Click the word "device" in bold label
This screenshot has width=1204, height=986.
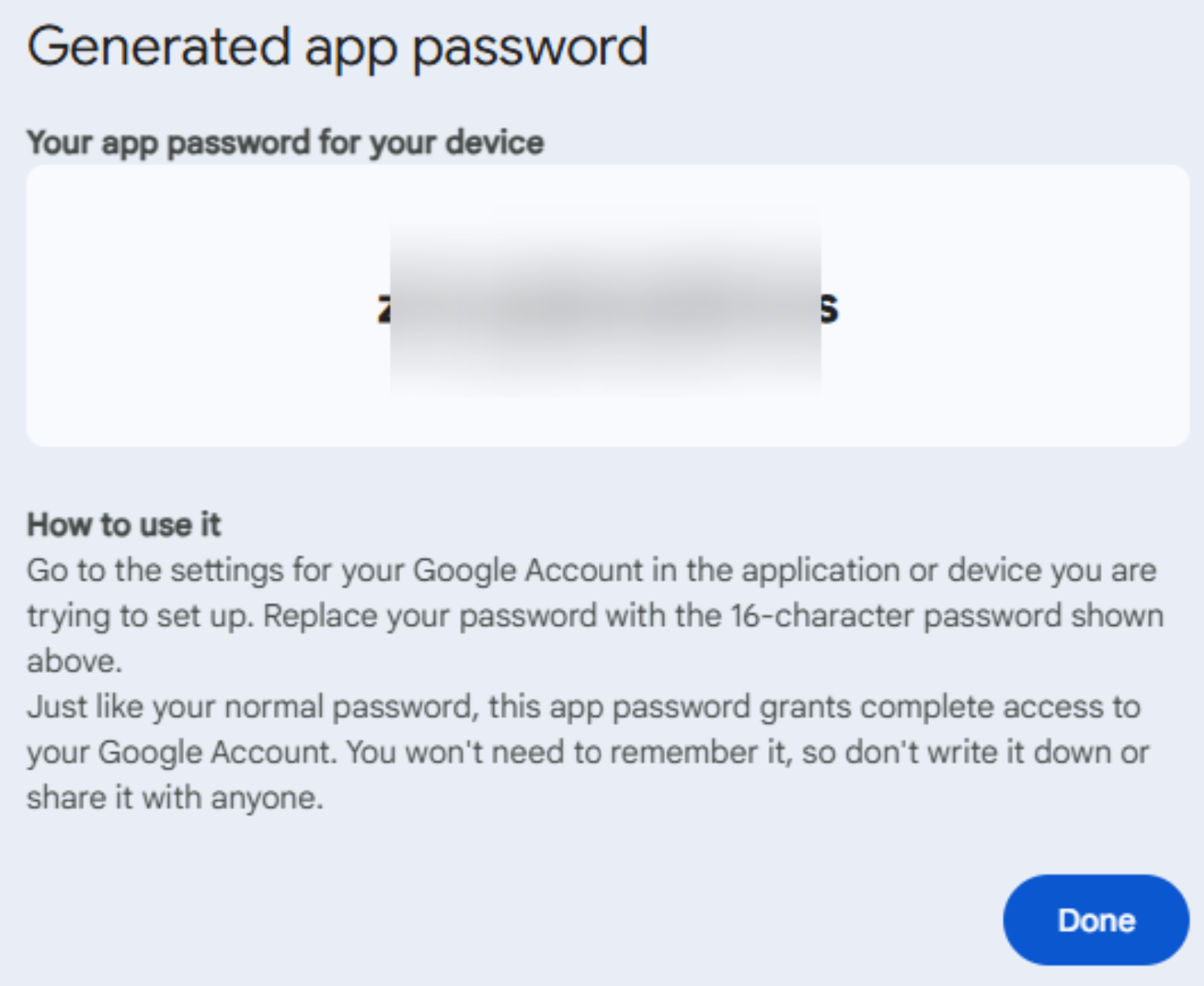tap(495, 142)
